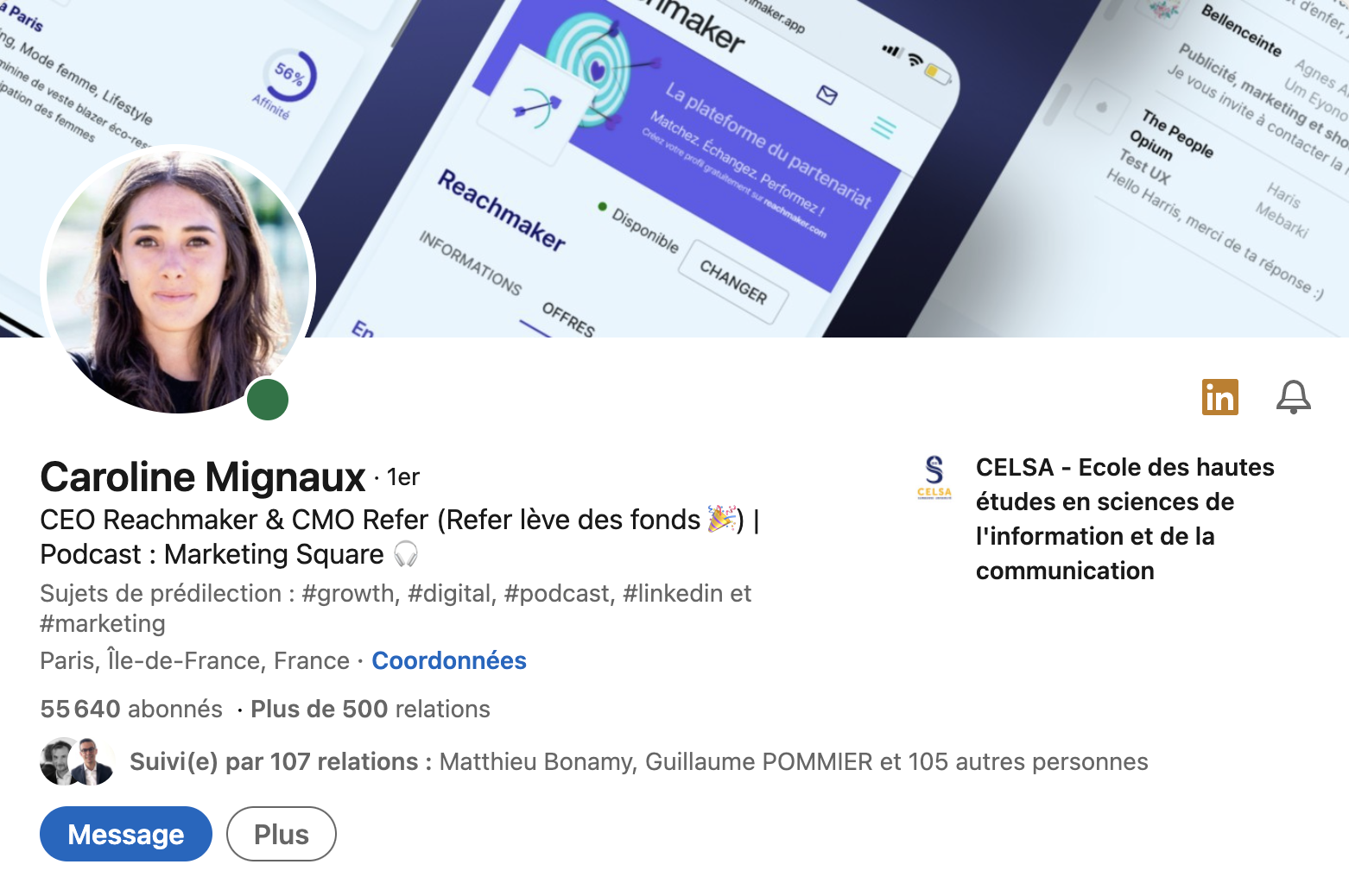Click the Caroline Mignaux name heading
The width and height of the screenshot is (1349, 896).
pyautogui.click(x=203, y=476)
